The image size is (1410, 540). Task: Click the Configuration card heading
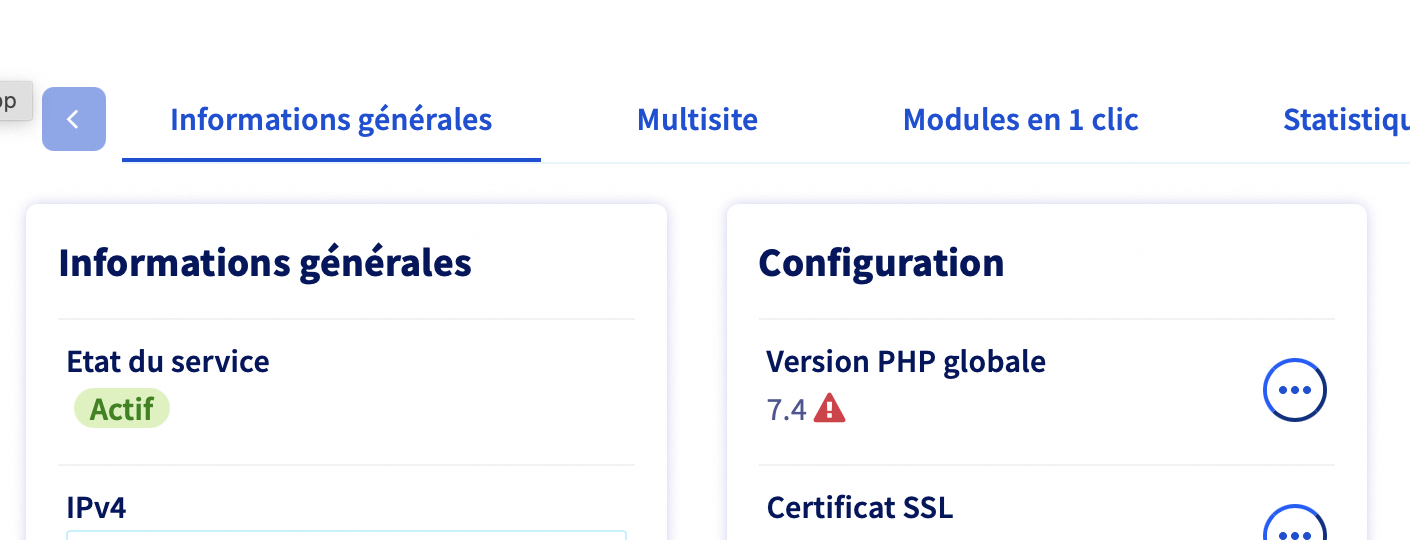coord(881,263)
